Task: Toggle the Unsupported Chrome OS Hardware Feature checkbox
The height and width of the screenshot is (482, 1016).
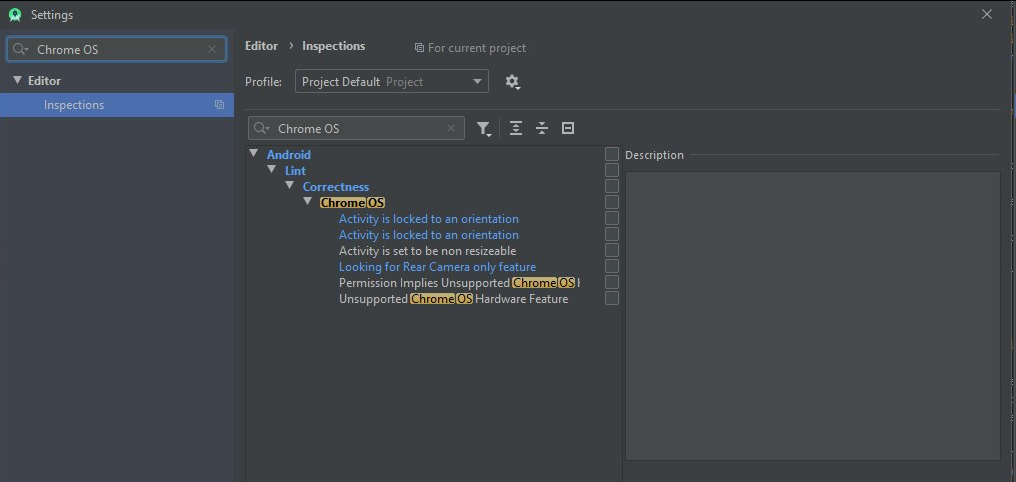Action: pos(612,298)
